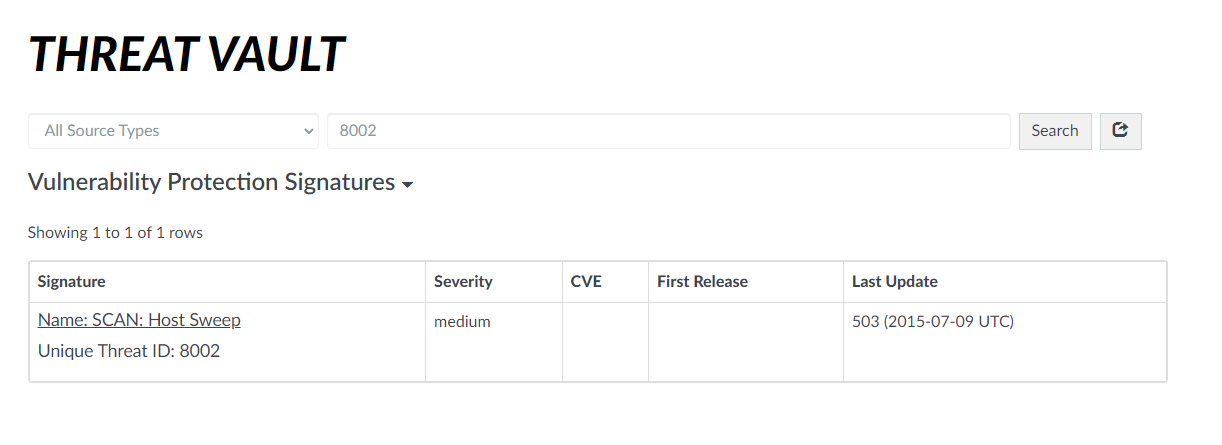
Task: Click the share icon beside Search
Action: click(x=1120, y=131)
